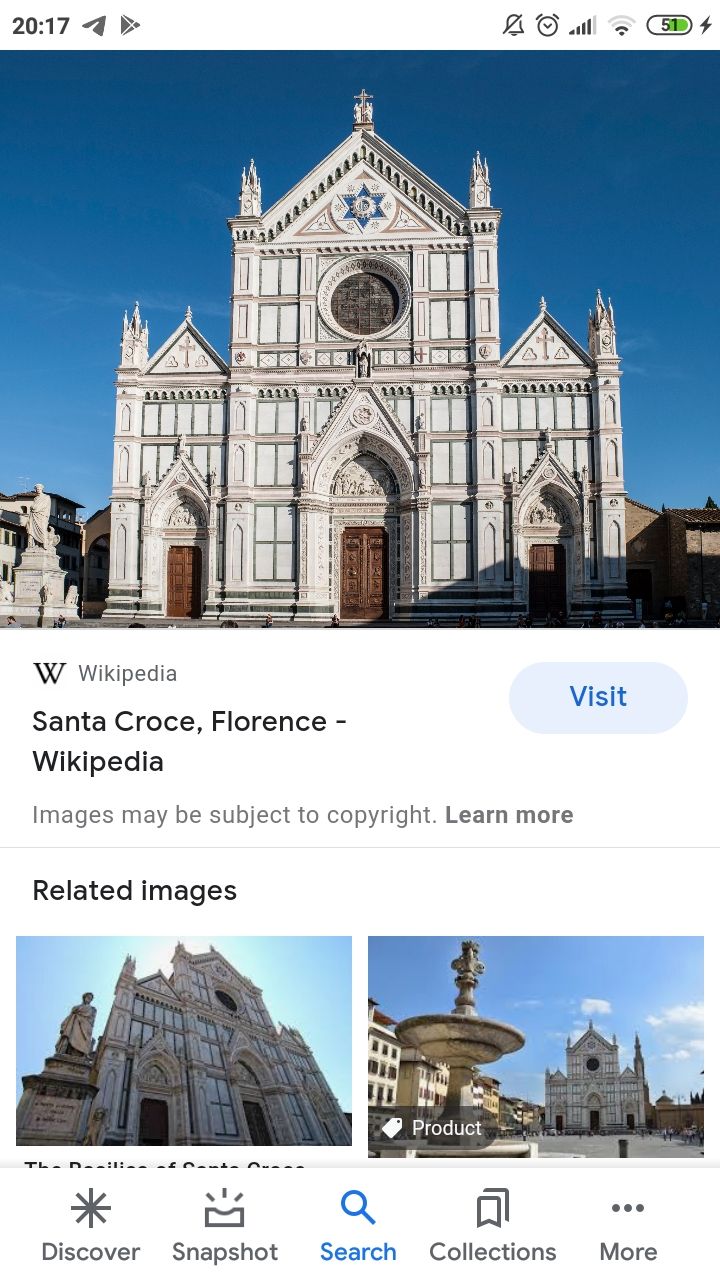This screenshot has width=720, height=1280.
Task: Open the related image with Dante statue
Action: point(184,1040)
